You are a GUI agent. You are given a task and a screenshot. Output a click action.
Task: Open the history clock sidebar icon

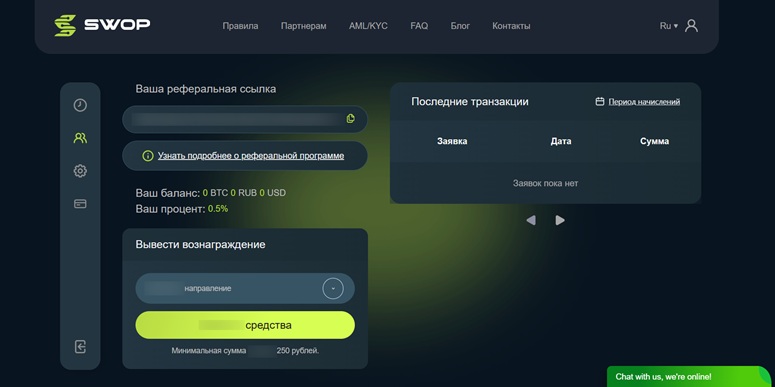[x=80, y=105]
